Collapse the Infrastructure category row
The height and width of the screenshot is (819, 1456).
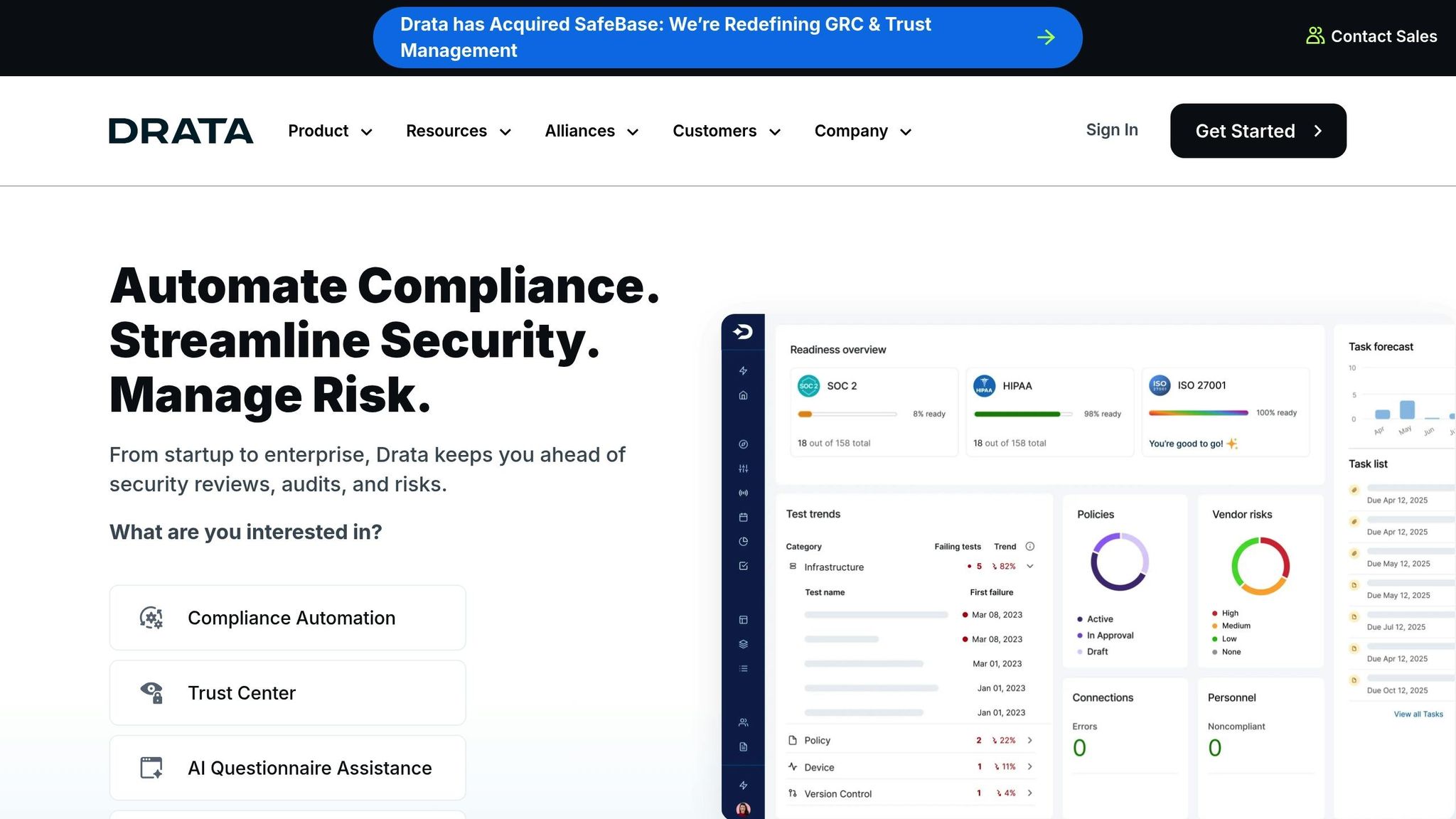(1029, 567)
